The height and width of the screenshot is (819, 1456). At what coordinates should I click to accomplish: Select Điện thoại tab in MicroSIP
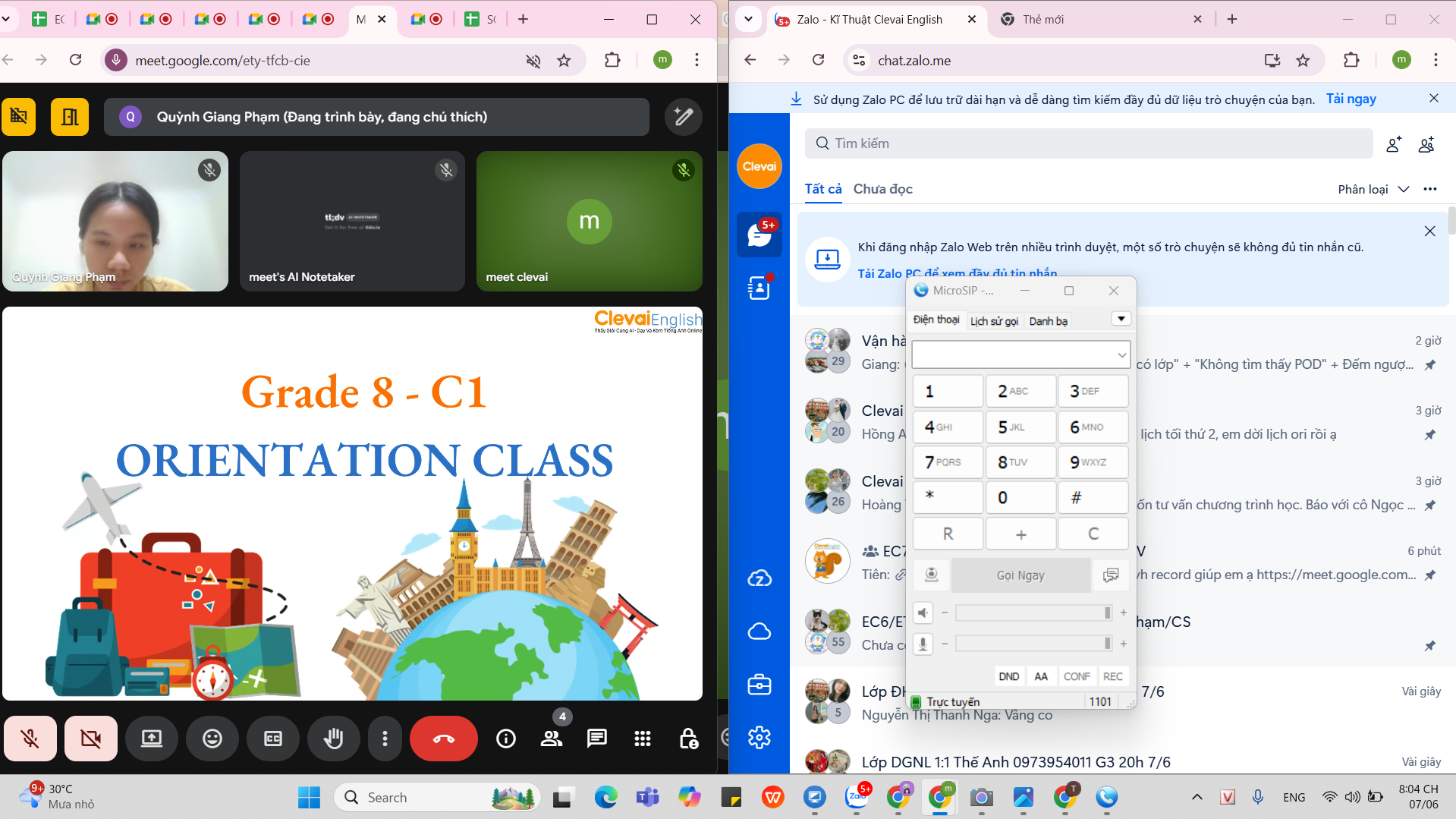click(936, 320)
